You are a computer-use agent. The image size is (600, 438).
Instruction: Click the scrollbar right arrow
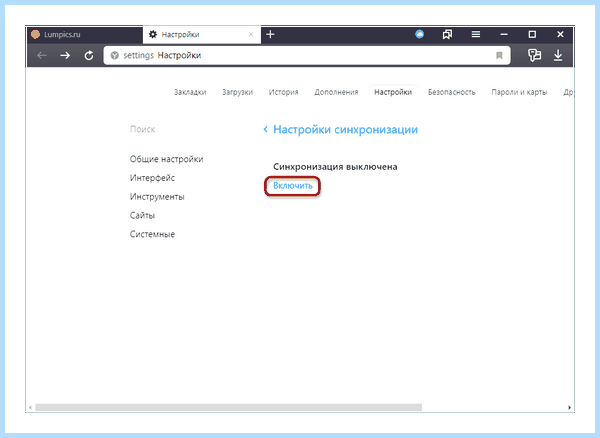569,407
